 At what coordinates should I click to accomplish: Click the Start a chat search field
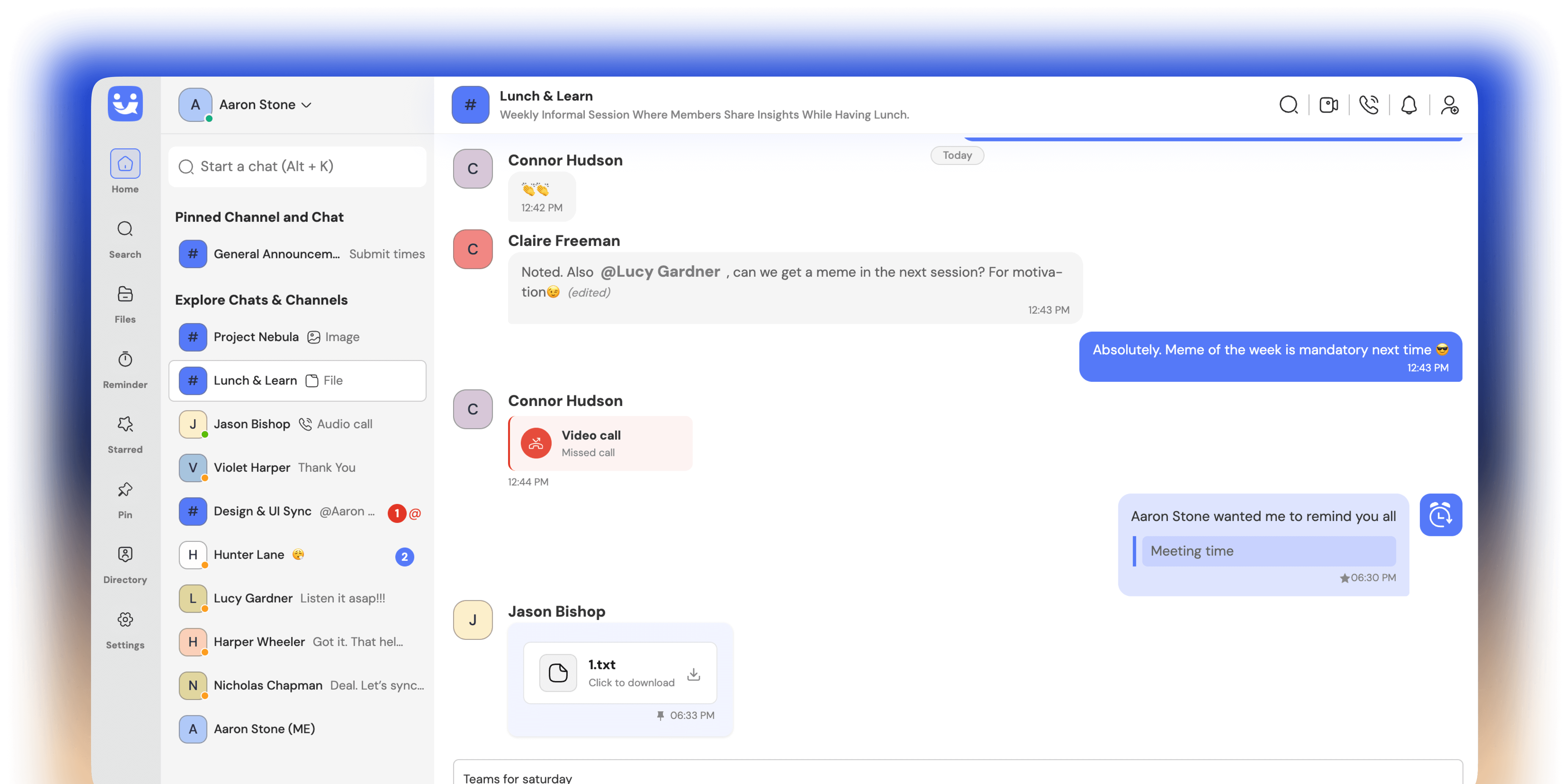coord(297,167)
